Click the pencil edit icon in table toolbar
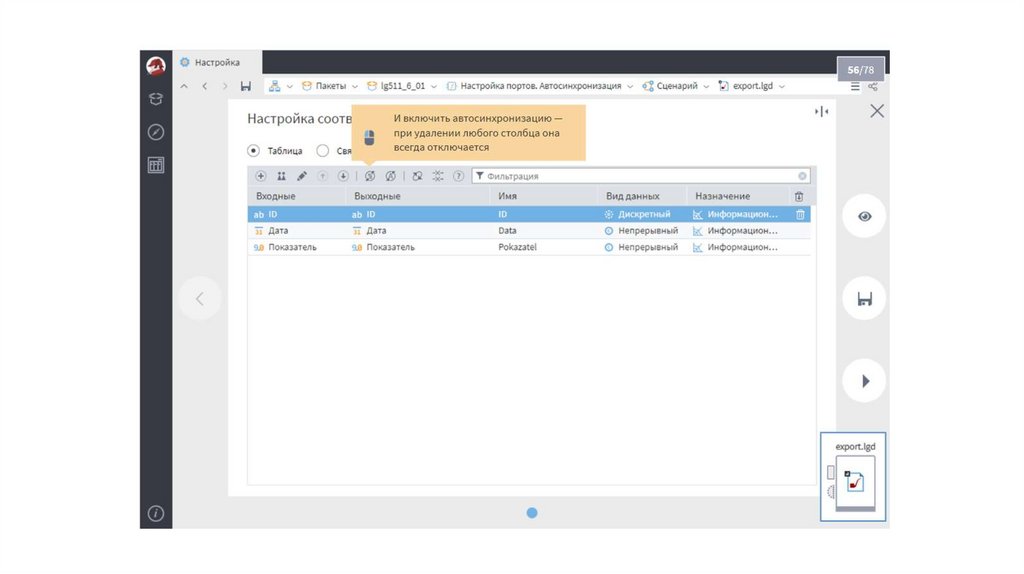The width and height of the screenshot is (1024, 574). tap(302, 176)
